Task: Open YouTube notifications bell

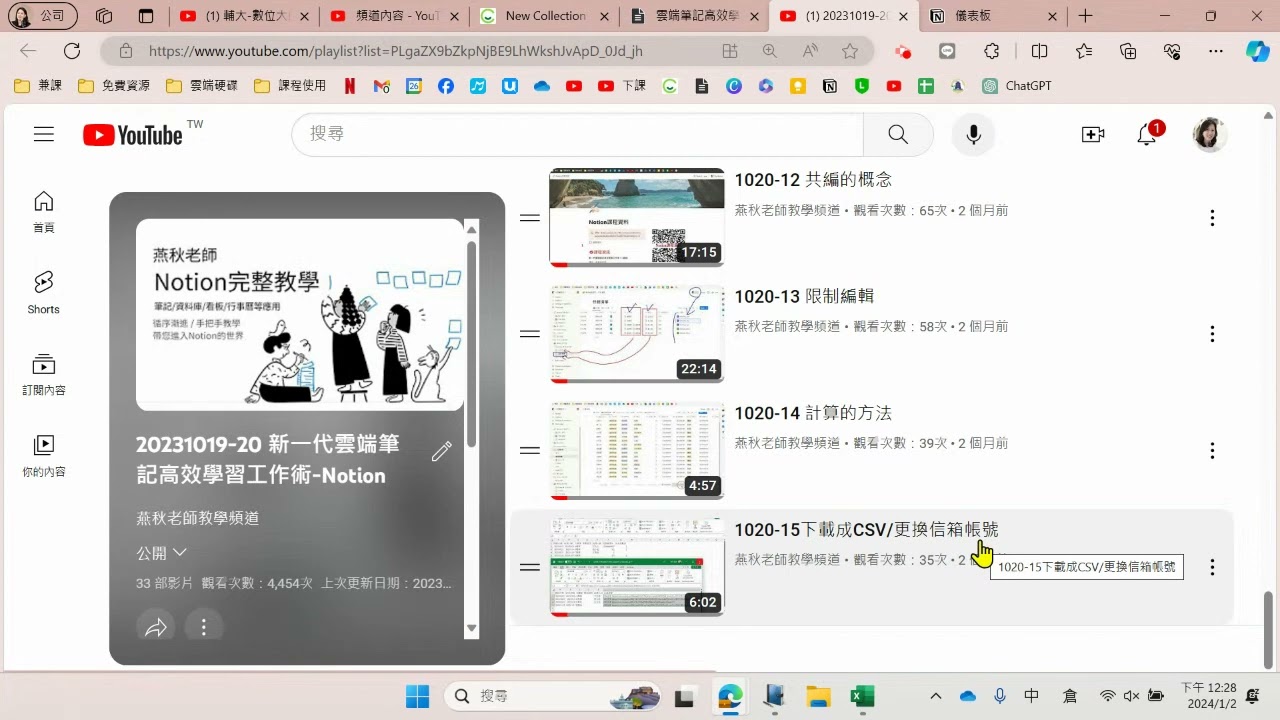Action: [x=1148, y=135]
